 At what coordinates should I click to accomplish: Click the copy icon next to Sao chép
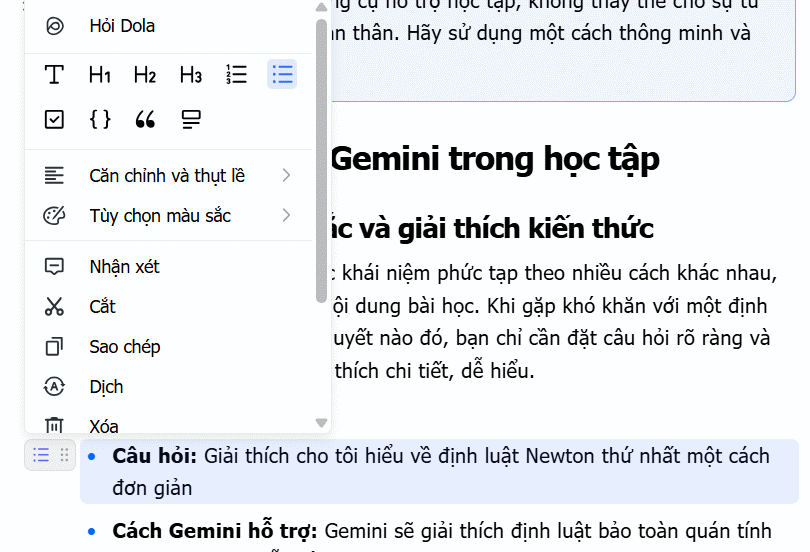click(54, 346)
